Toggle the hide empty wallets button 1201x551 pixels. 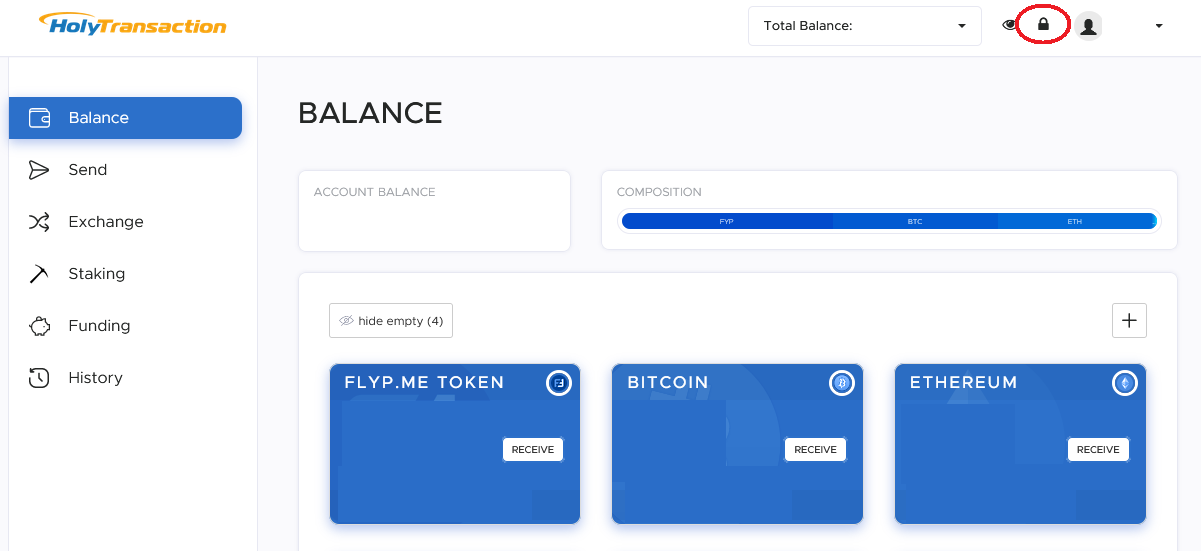[391, 321]
